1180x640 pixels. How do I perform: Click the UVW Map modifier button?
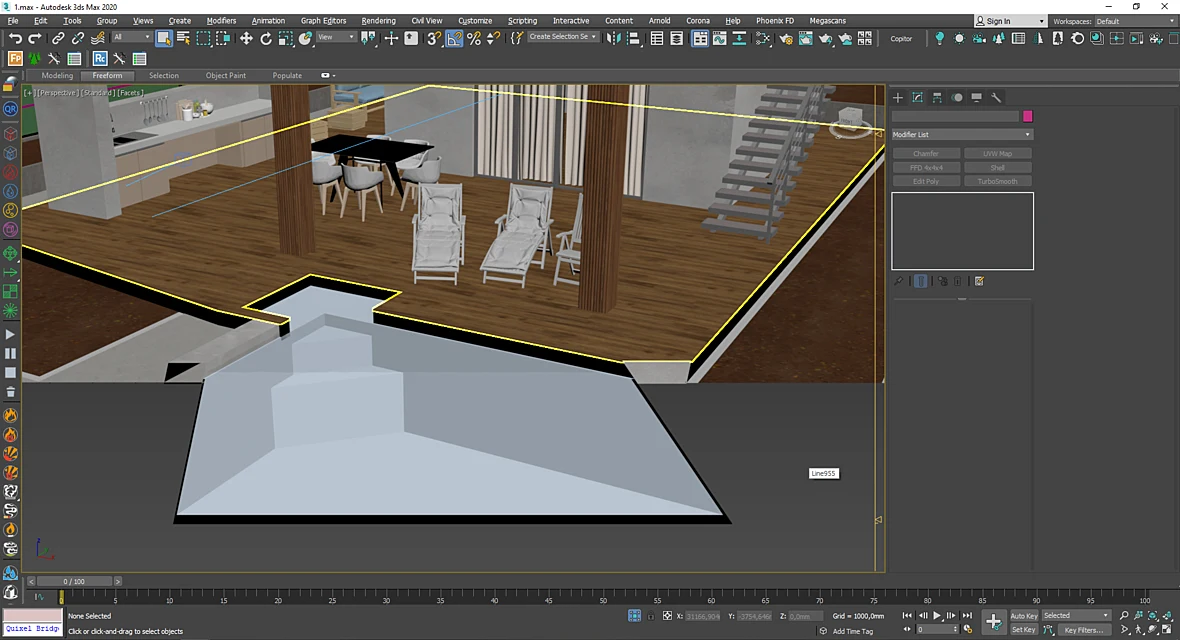pyautogui.click(x=997, y=154)
